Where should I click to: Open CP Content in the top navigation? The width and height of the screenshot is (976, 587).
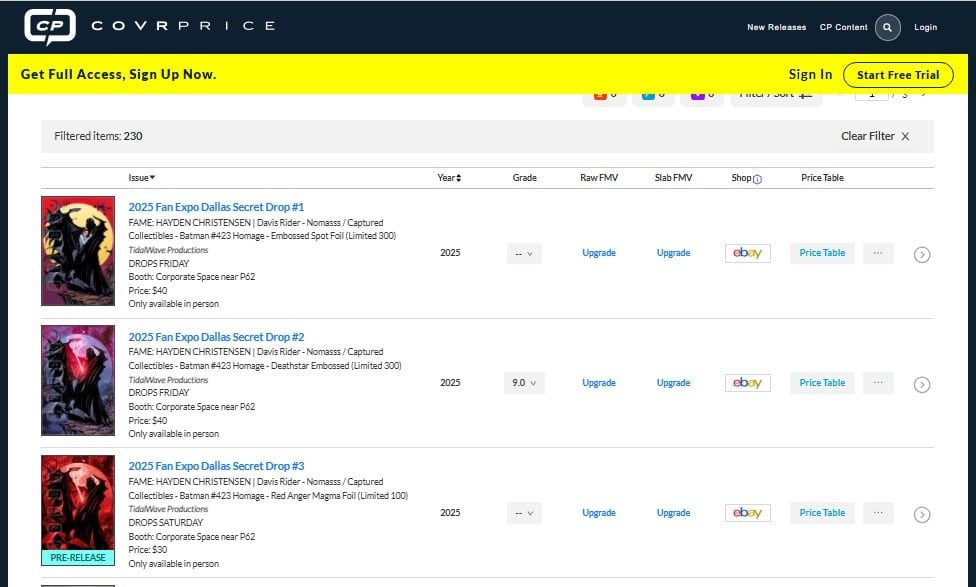pyautogui.click(x=843, y=27)
